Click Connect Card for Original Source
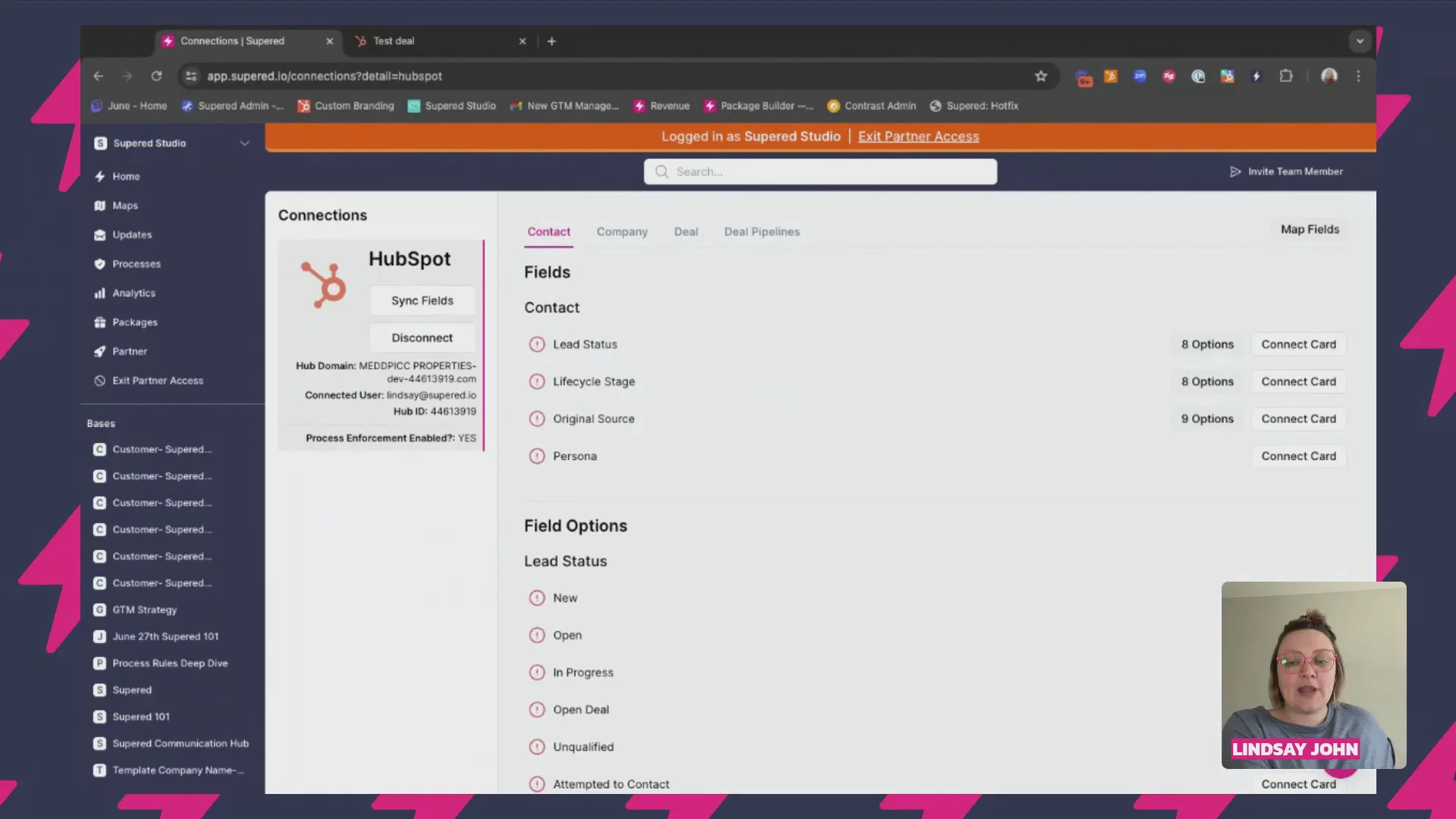1456x819 pixels. pos(1298,419)
